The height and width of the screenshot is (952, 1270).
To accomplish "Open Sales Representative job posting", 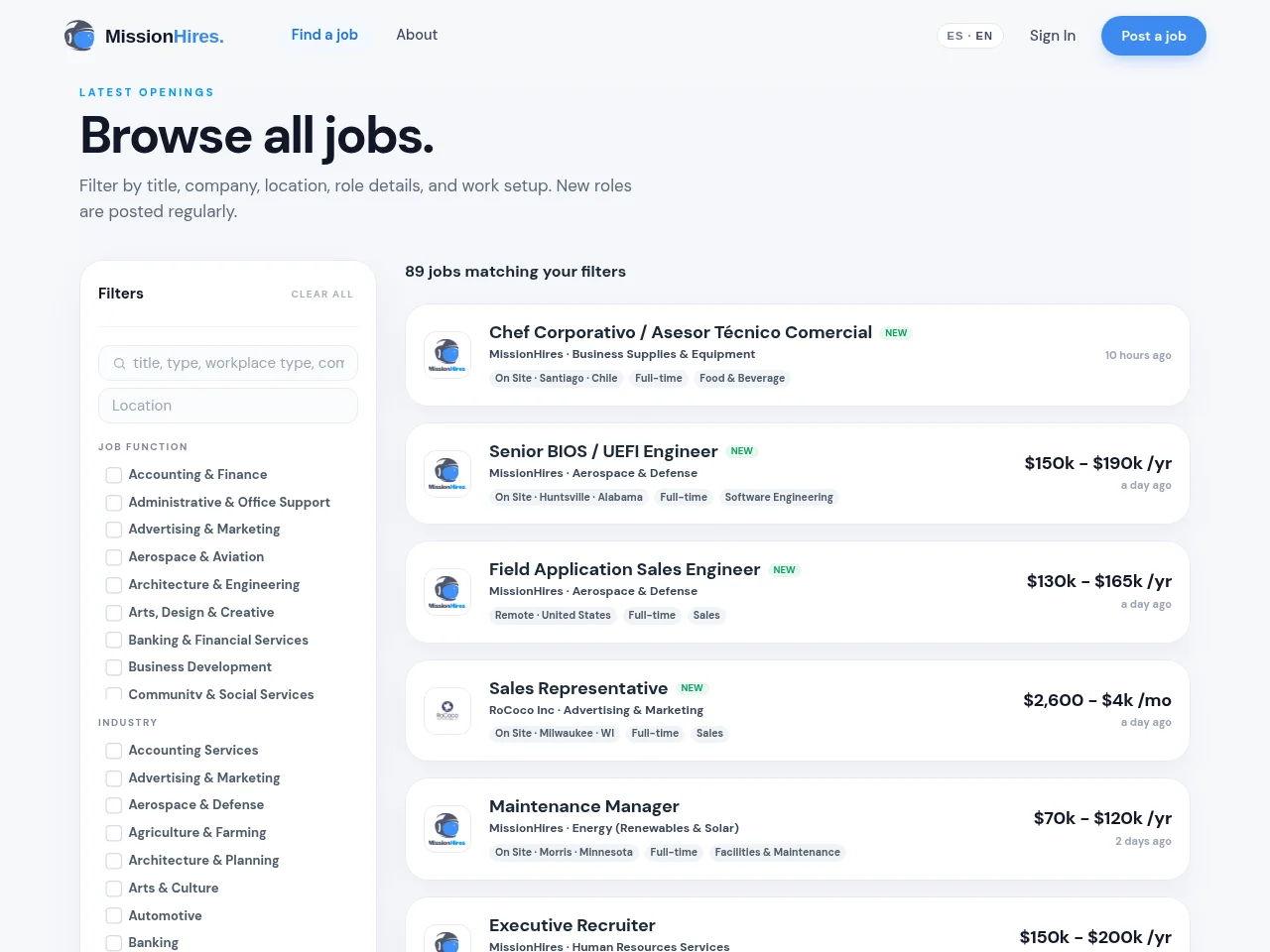I will (x=578, y=688).
